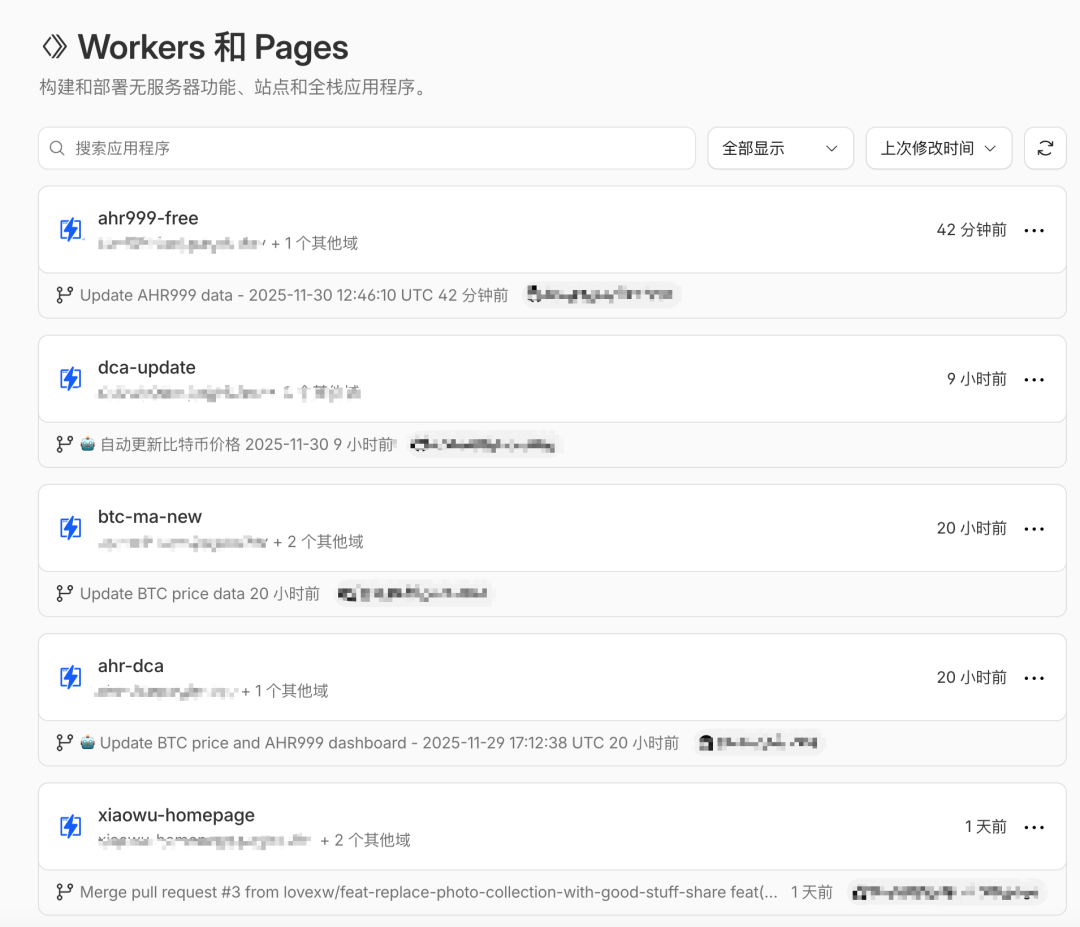
Task: Click the Workers and Pages header icon
Action: (x=54, y=48)
